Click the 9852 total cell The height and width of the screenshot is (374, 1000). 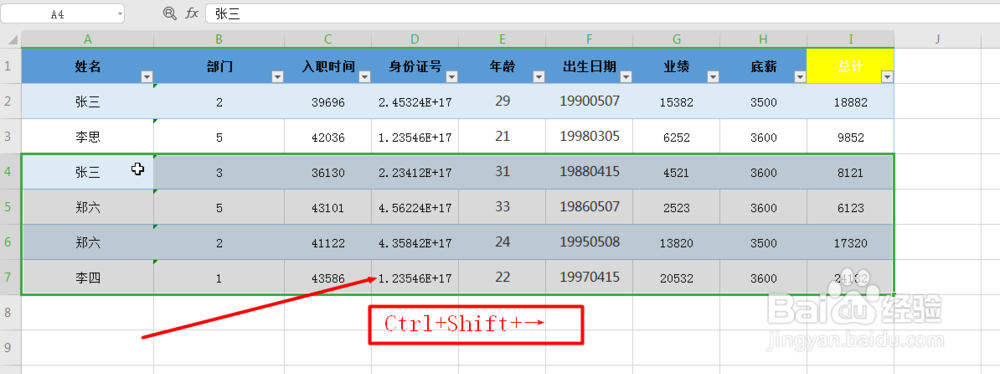pos(851,136)
